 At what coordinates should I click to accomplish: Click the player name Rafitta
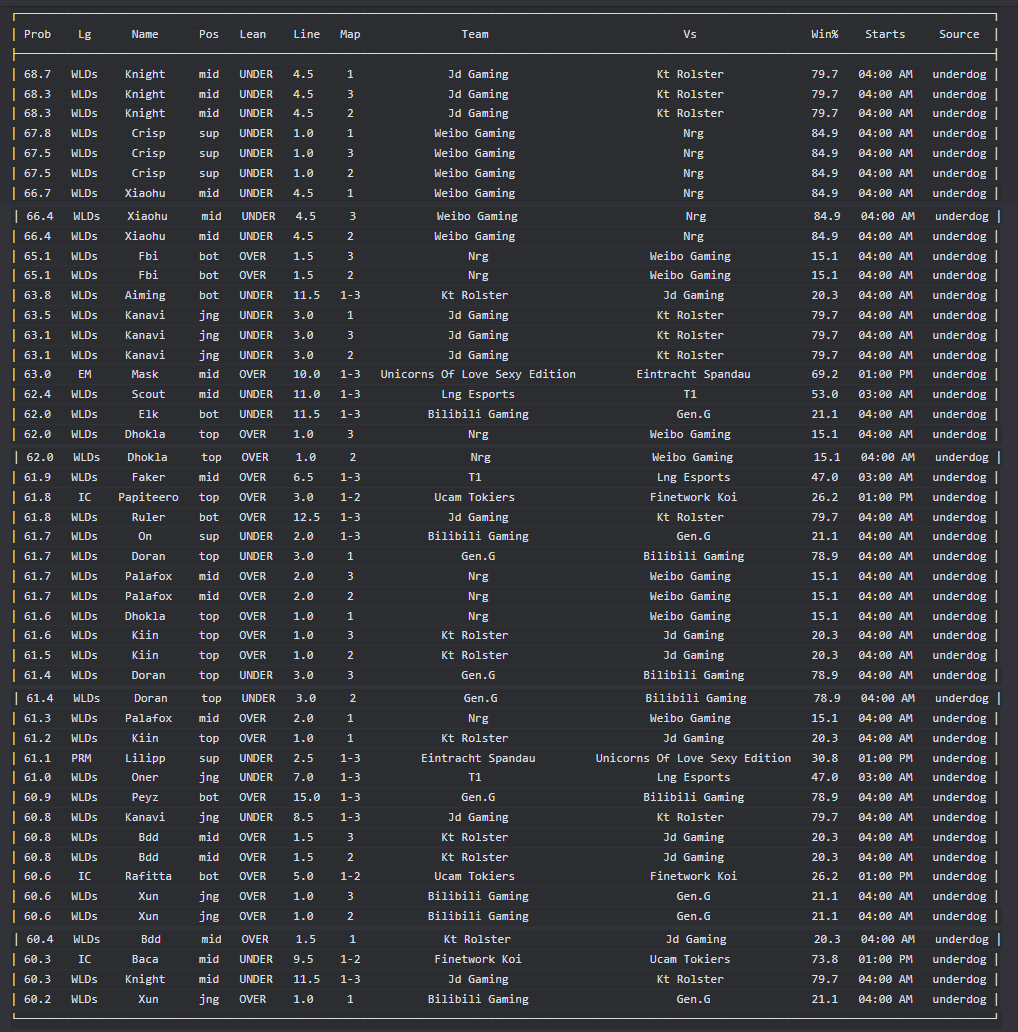pyautogui.click(x=148, y=877)
